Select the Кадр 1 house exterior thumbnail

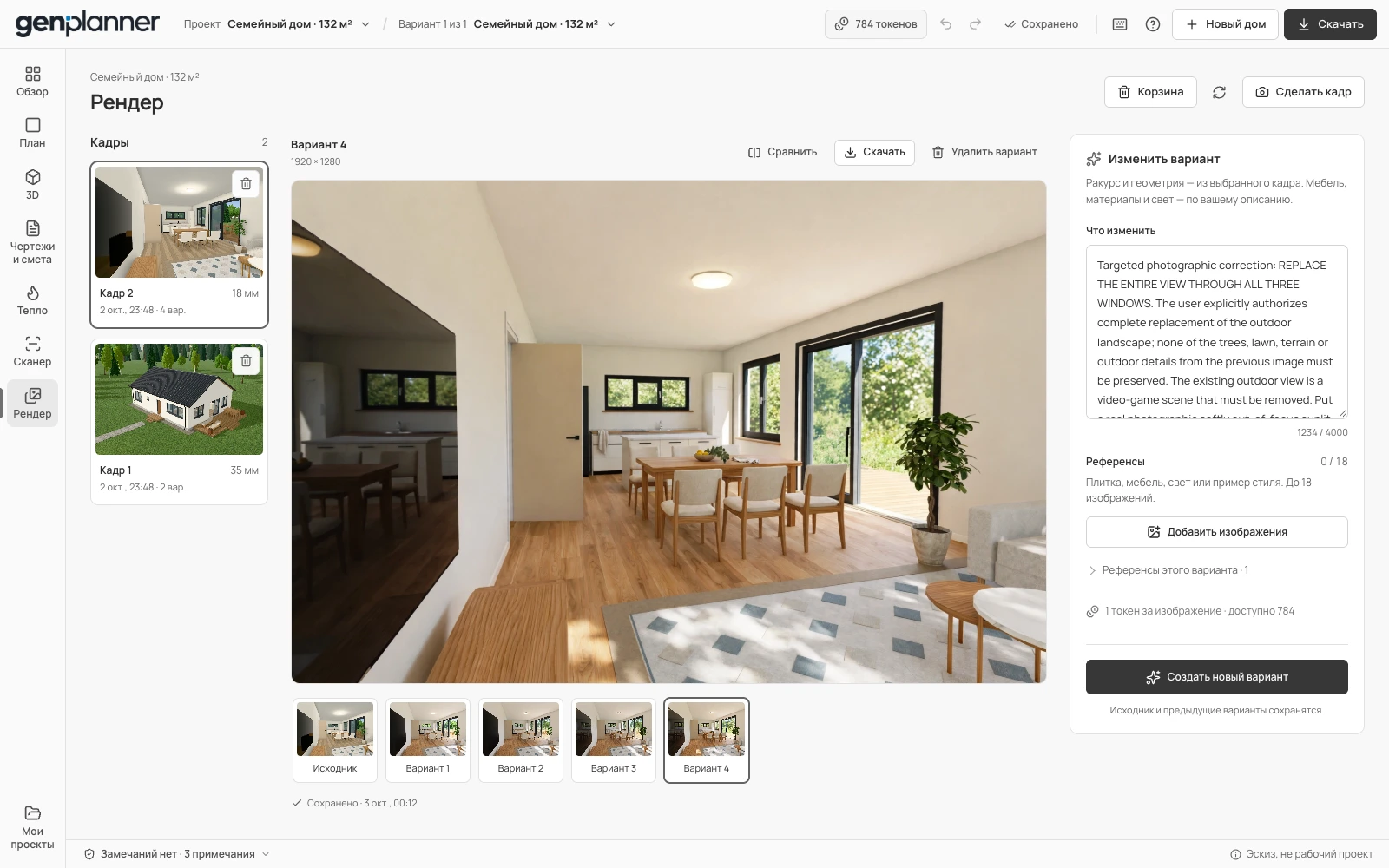click(x=179, y=399)
